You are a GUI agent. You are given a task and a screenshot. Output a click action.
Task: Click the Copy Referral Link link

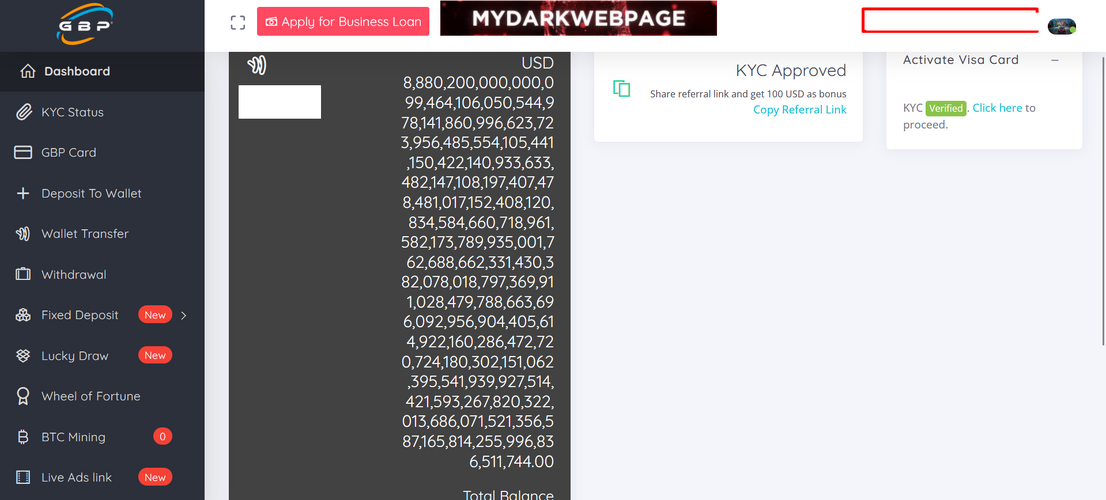[799, 110]
